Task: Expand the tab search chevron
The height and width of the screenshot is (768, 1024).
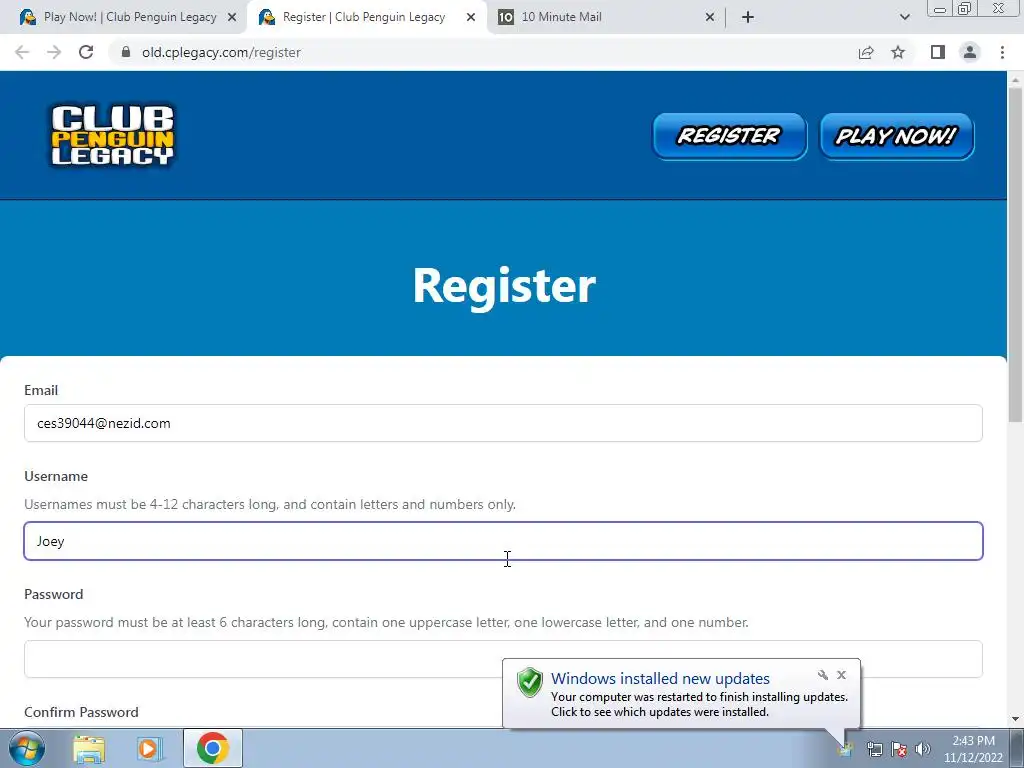Action: coord(904,17)
